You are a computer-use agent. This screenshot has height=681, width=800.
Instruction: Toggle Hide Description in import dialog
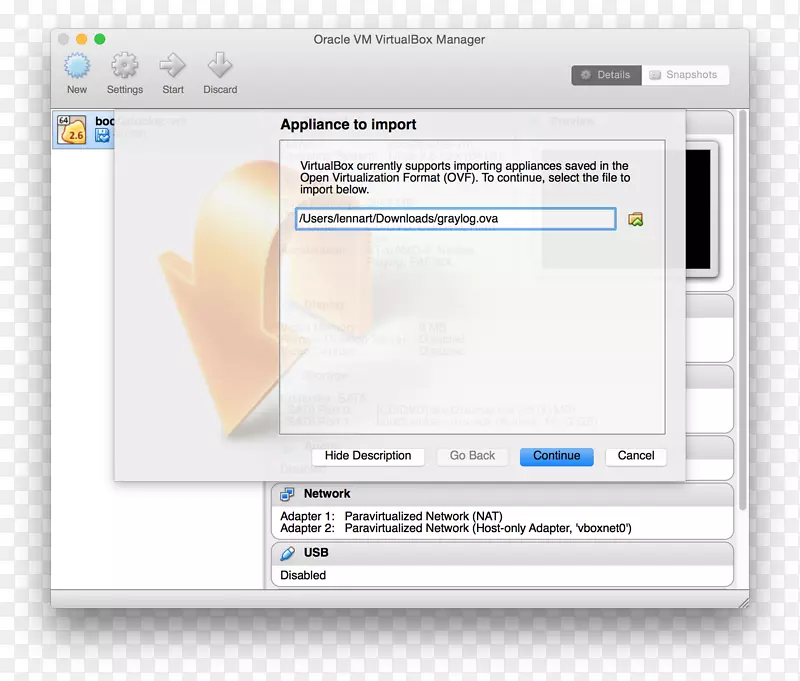[x=368, y=456]
